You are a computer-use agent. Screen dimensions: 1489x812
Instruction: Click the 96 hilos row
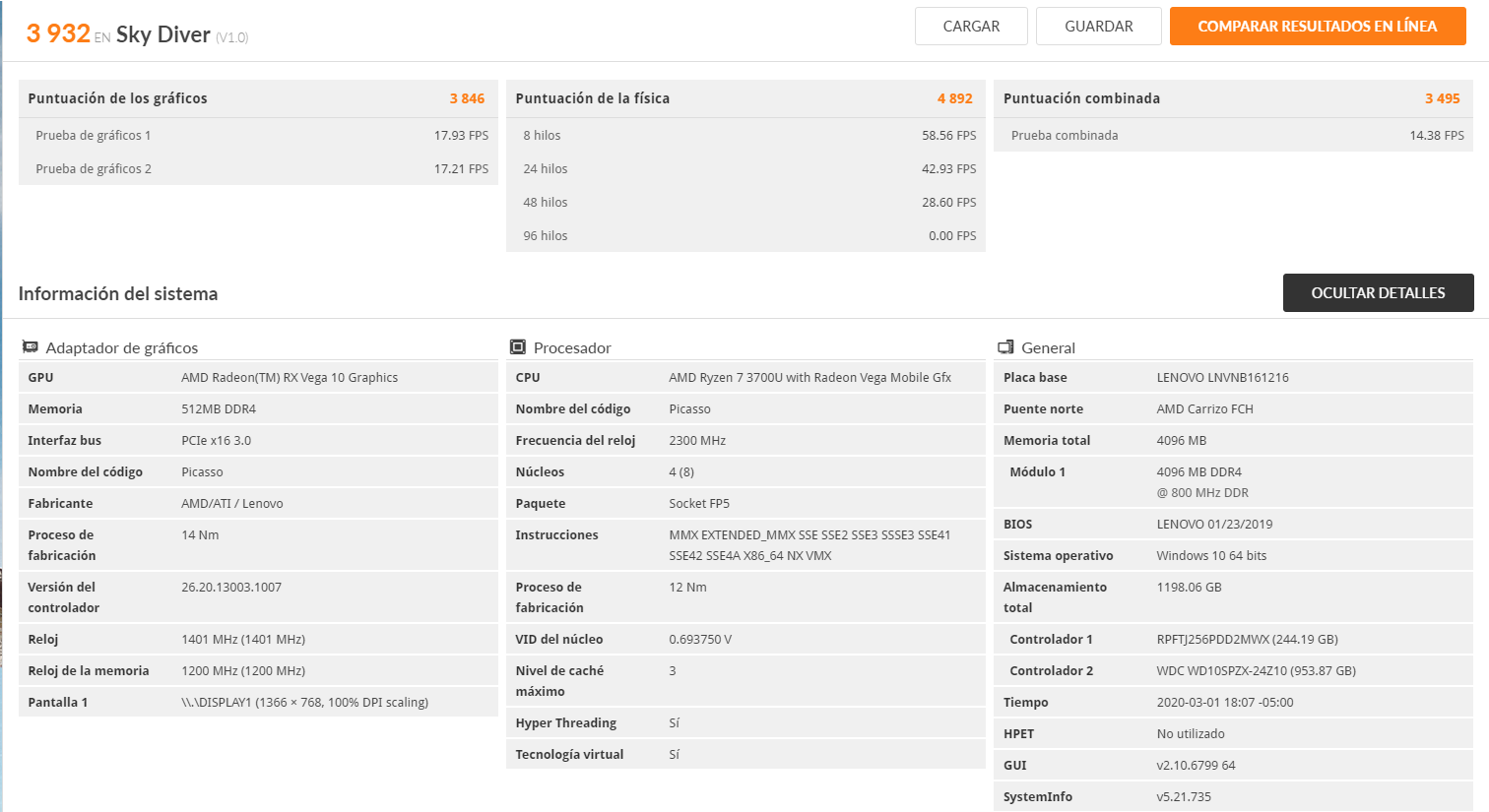745,235
